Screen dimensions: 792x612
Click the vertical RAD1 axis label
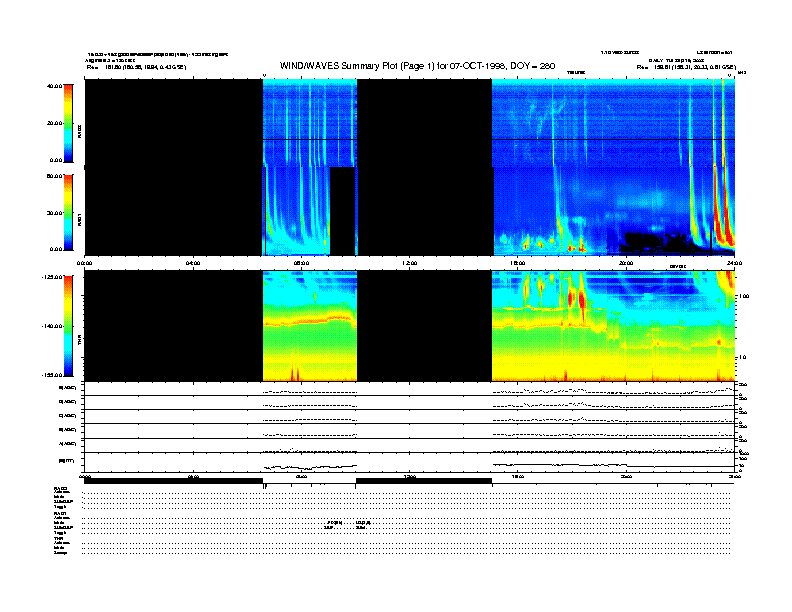(80, 219)
